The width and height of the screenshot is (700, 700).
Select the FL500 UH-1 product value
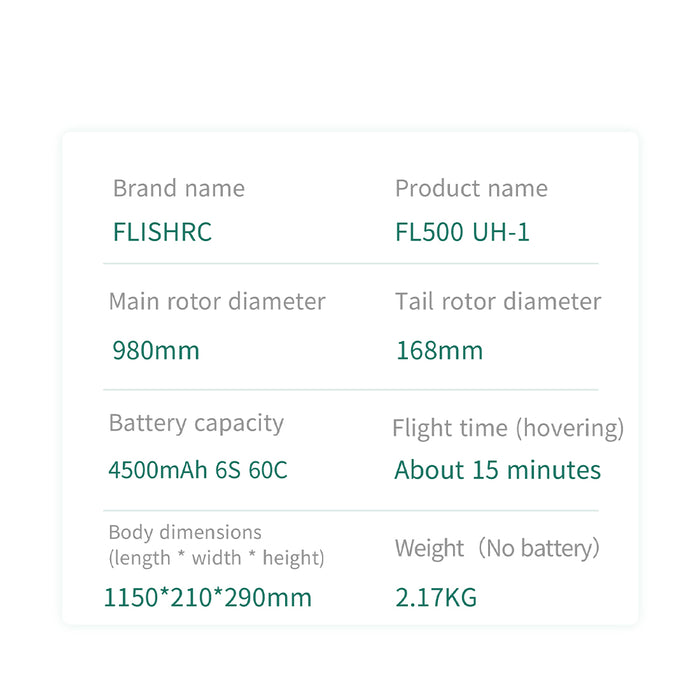(462, 232)
